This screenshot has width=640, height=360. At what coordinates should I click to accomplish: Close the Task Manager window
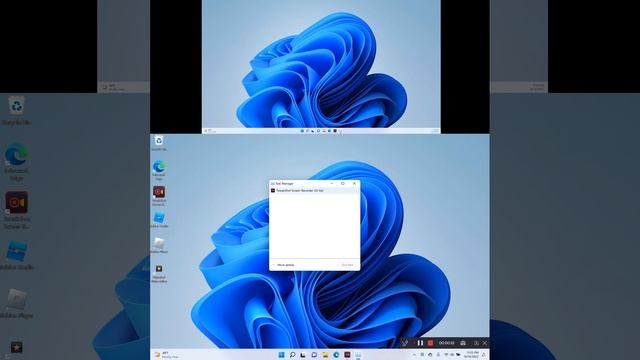pyautogui.click(x=354, y=184)
